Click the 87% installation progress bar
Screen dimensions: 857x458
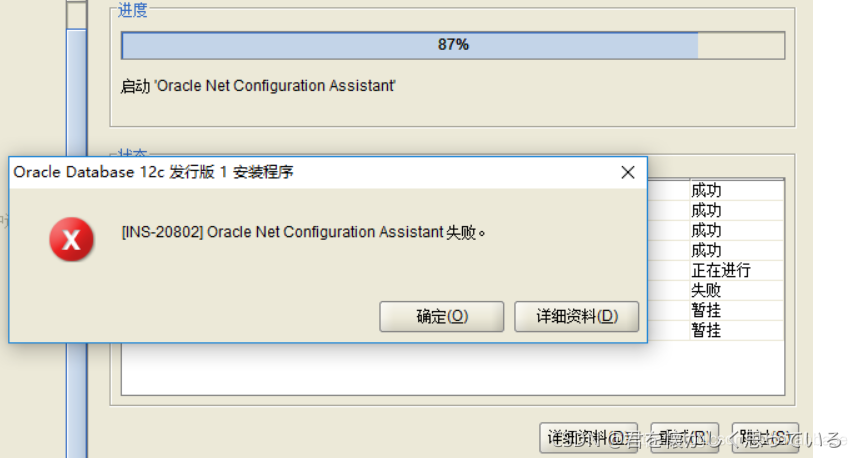pos(453,45)
